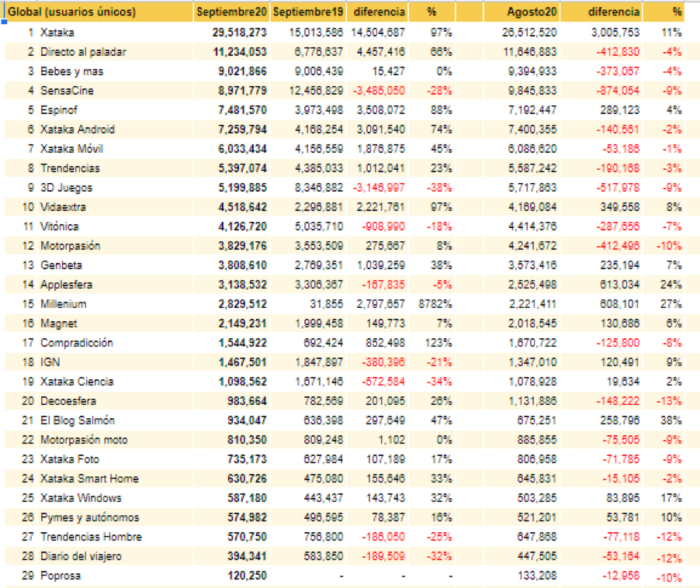The image size is (700, 588).
Task: Select the Xataka row name cell
Action: tap(57, 33)
